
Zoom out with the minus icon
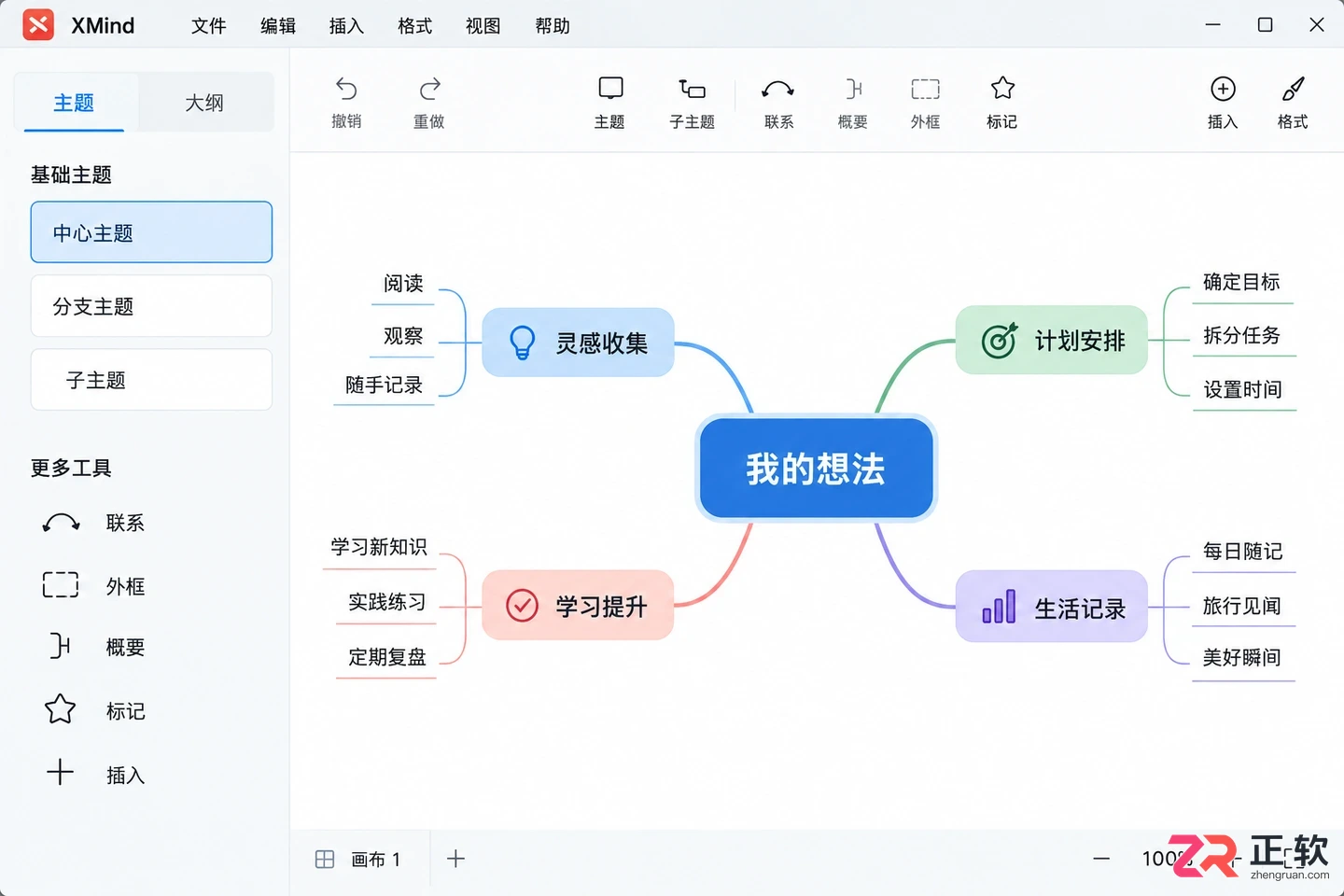[1102, 859]
